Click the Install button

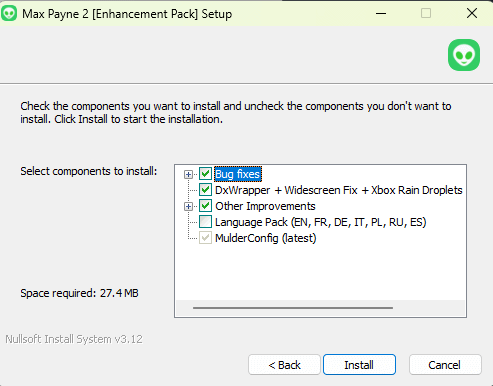359,365
